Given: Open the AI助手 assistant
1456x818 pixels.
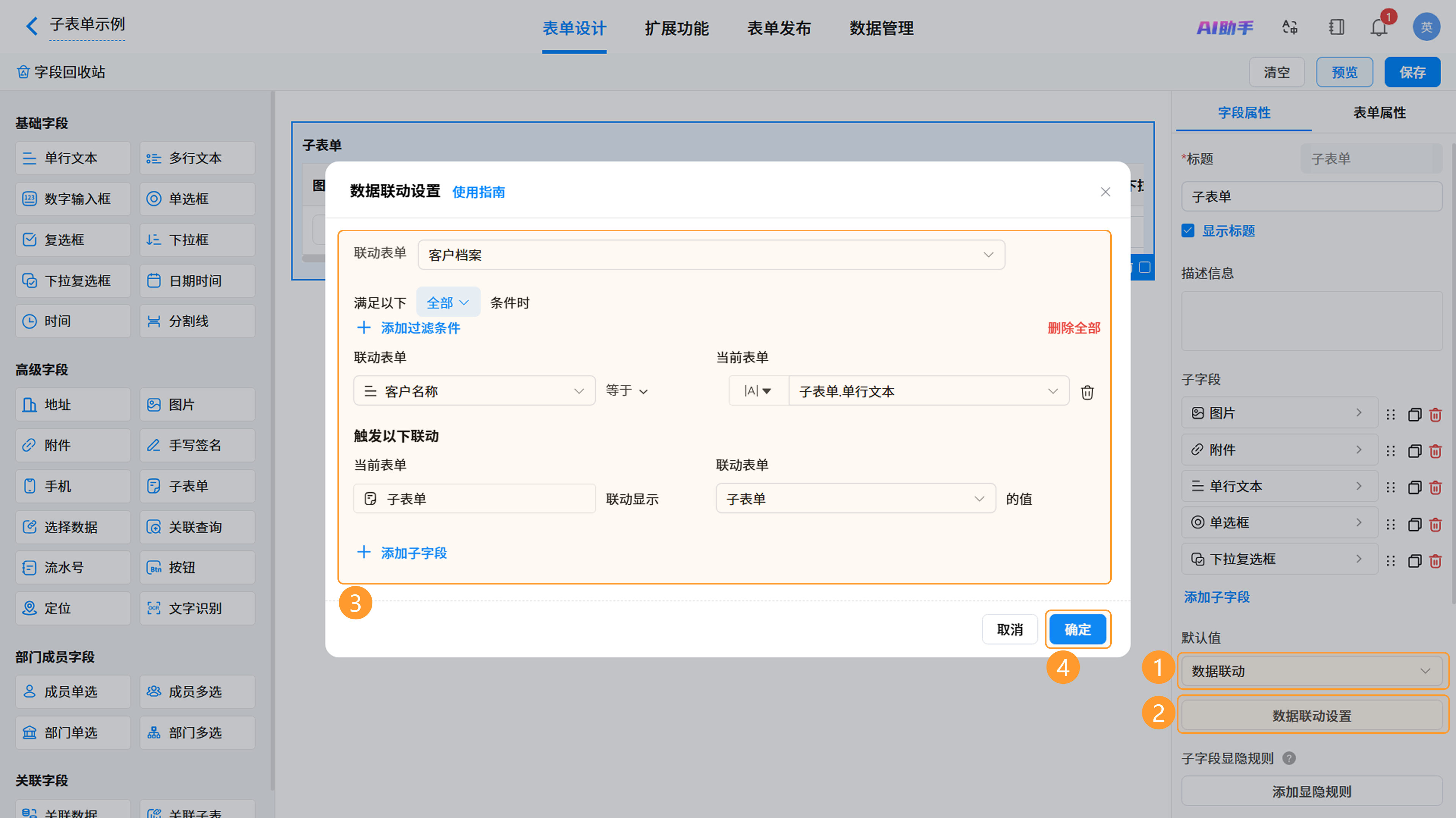Looking at the screenshot, I should click(1224, 27).
